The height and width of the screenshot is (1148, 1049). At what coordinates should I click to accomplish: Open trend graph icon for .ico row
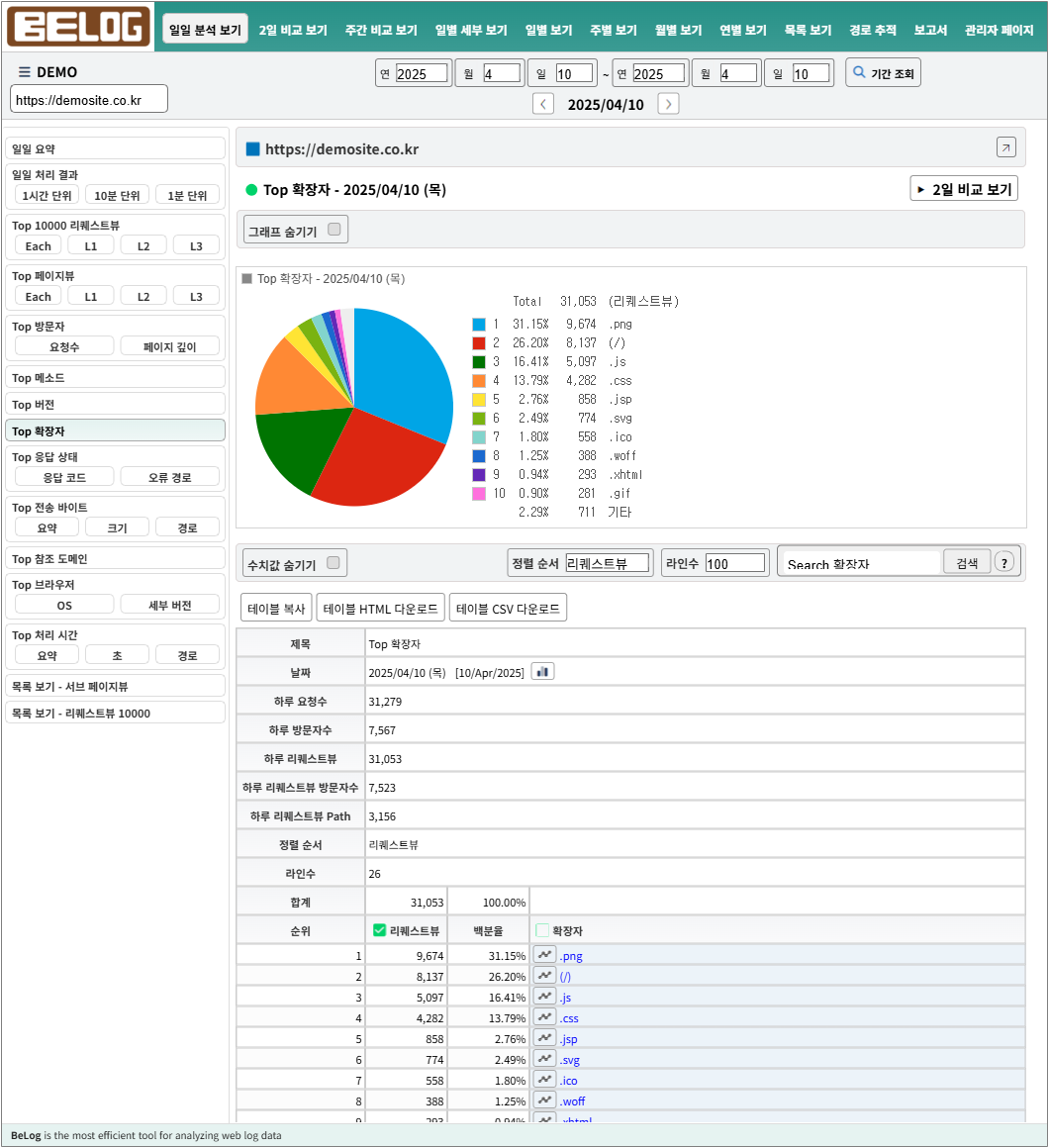[x=544, y=1079]
